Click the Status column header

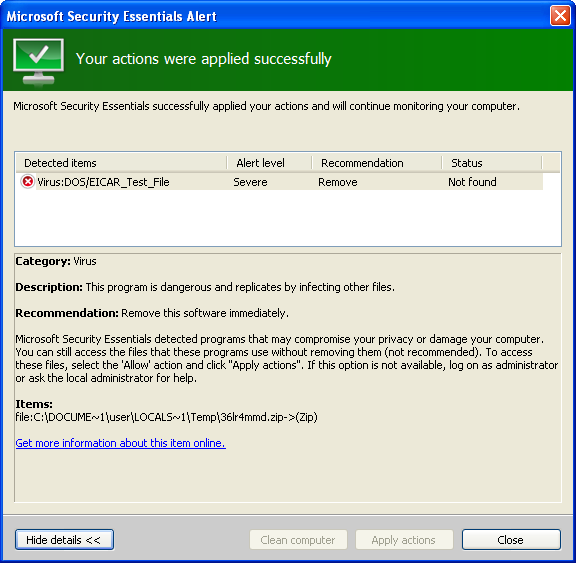coord(492,163)
